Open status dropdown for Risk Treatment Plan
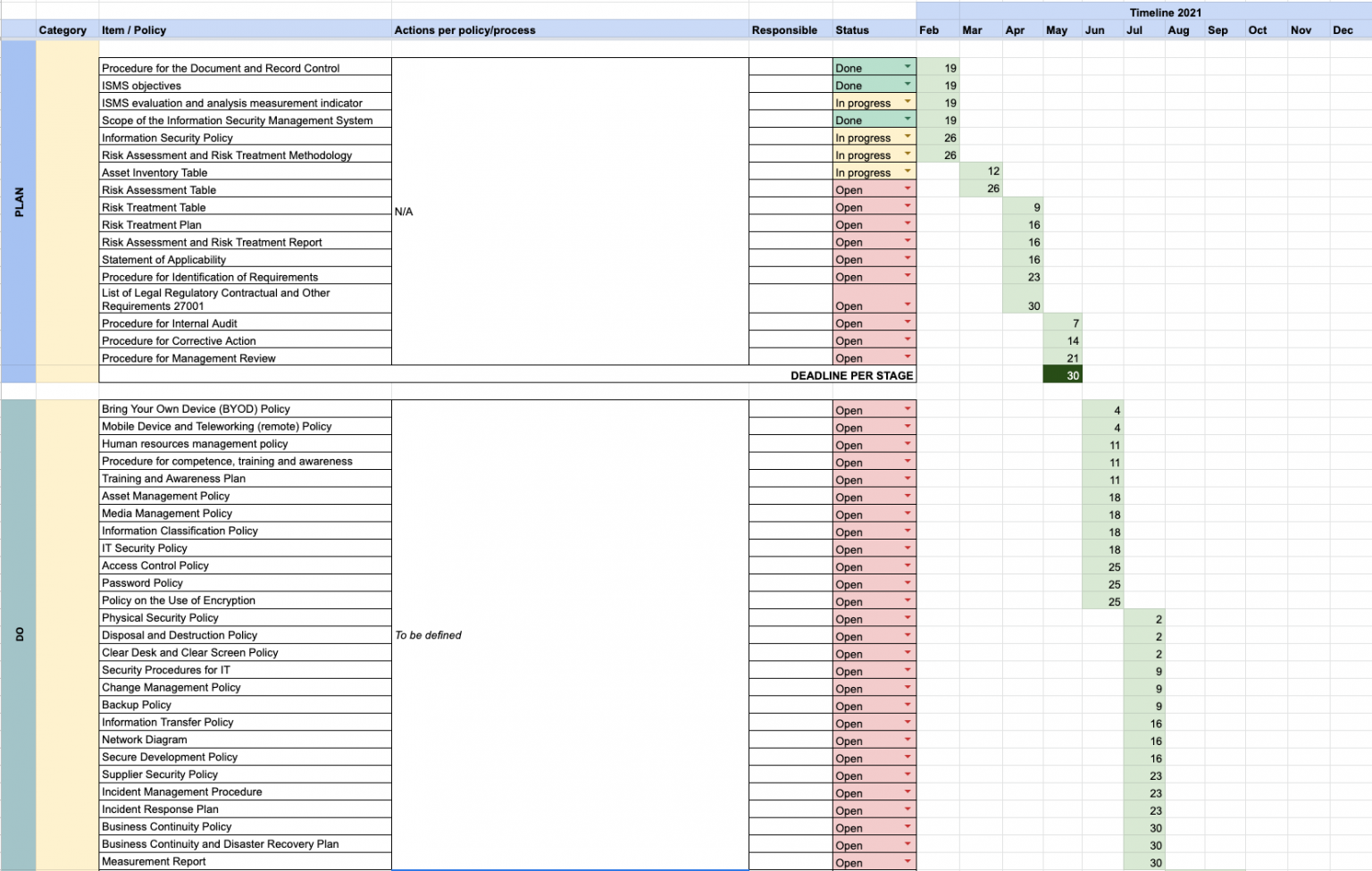 908,223
